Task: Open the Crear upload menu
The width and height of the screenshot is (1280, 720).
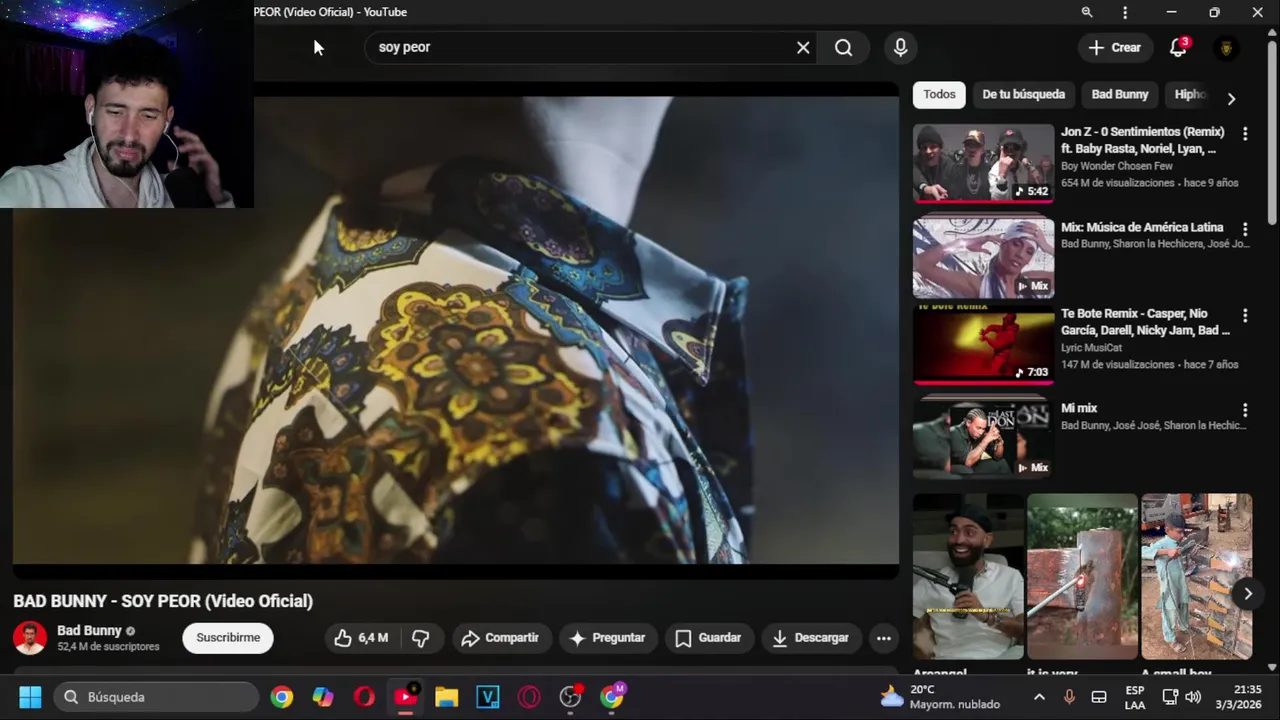Action: click(x=1114, y=47)
